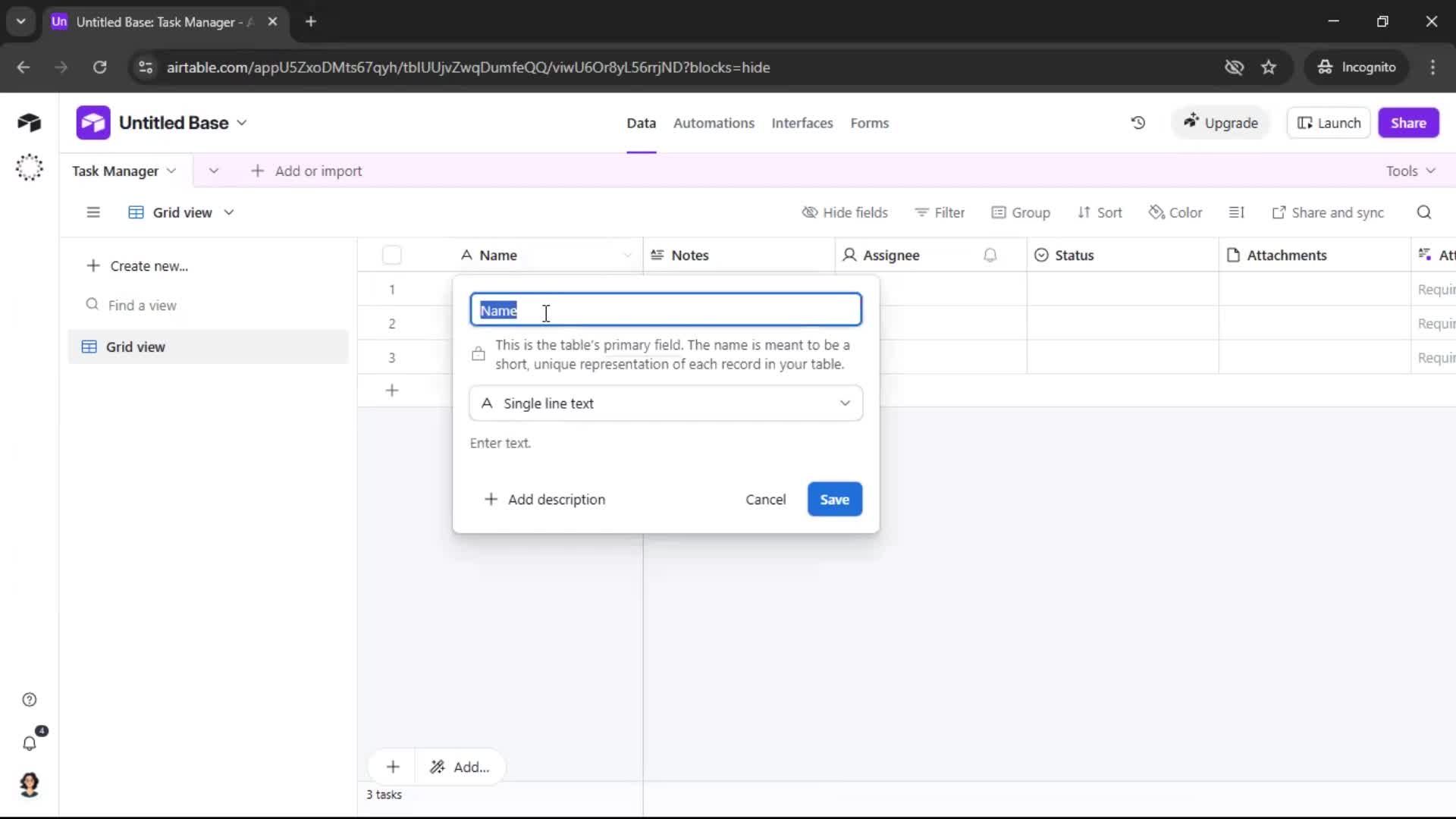
Task: Open the help question mark icon
Action: [x=29, y=699]
